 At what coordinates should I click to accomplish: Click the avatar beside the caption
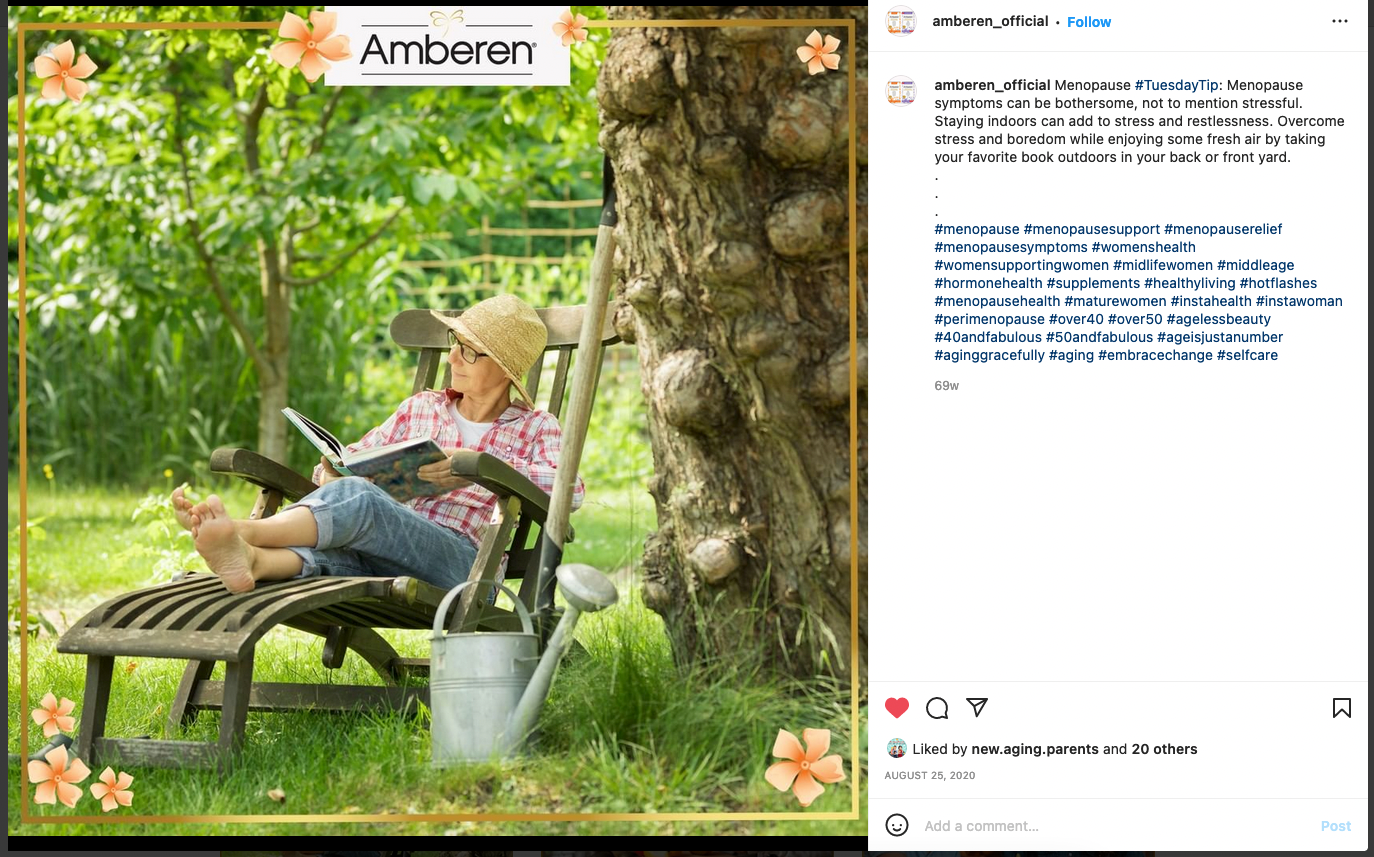pyautogui.click(x=901, y=91)
